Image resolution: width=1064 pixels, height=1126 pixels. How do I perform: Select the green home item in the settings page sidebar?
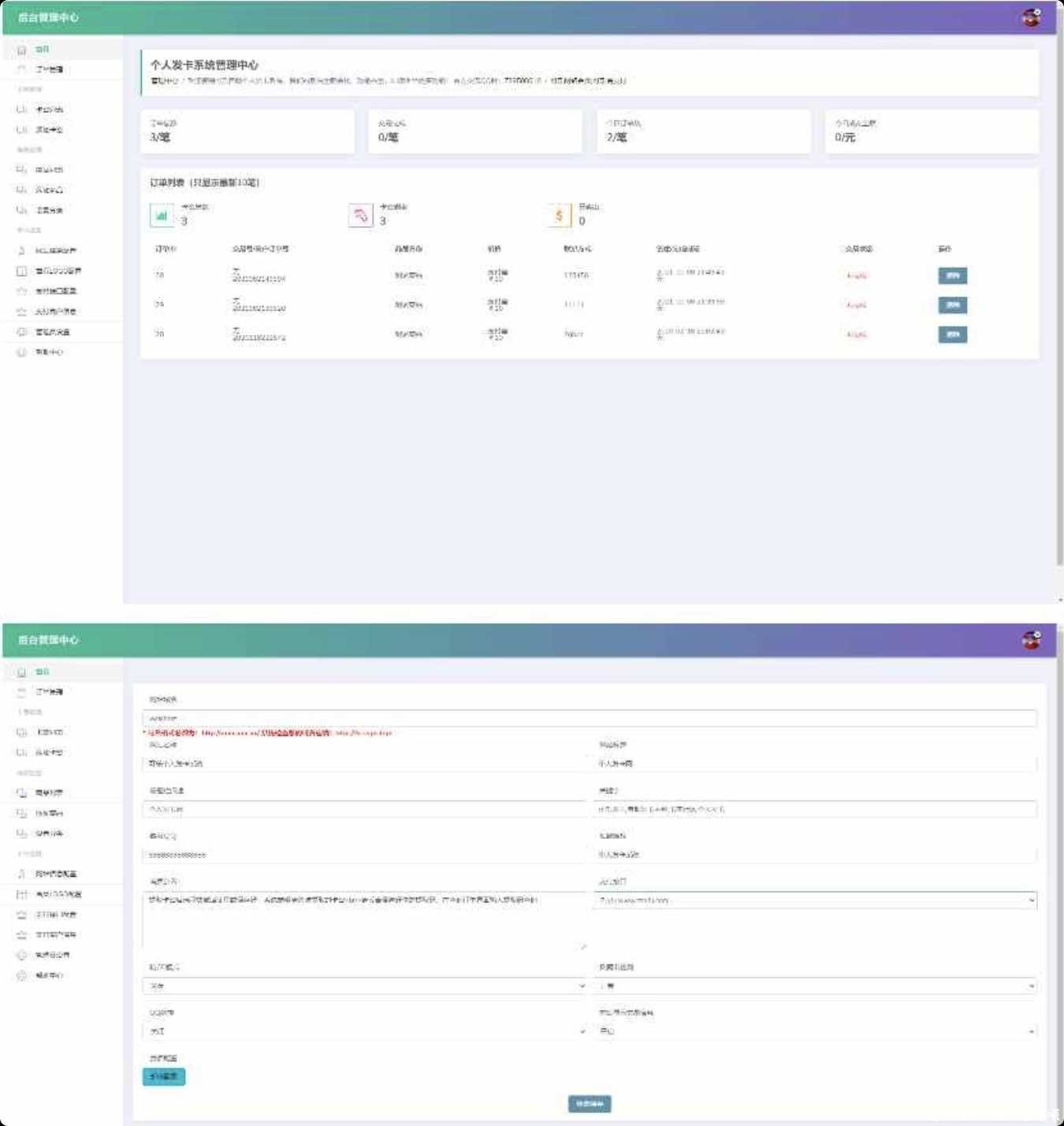62,672
